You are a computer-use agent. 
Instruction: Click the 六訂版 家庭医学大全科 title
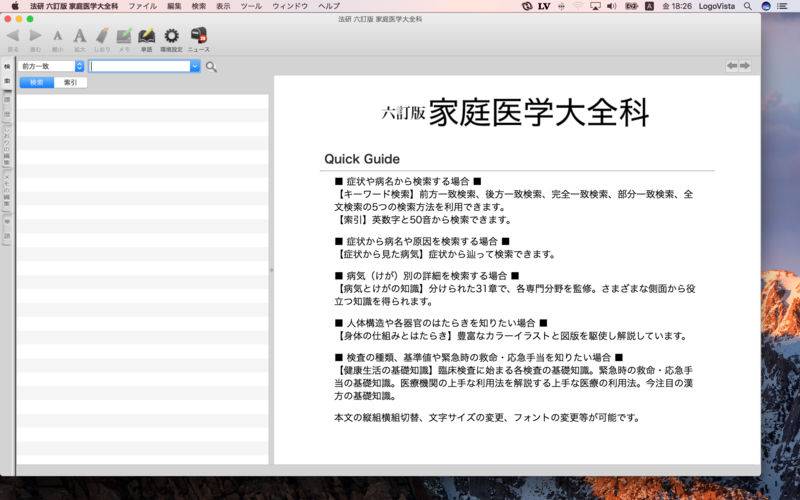(515, 112)
